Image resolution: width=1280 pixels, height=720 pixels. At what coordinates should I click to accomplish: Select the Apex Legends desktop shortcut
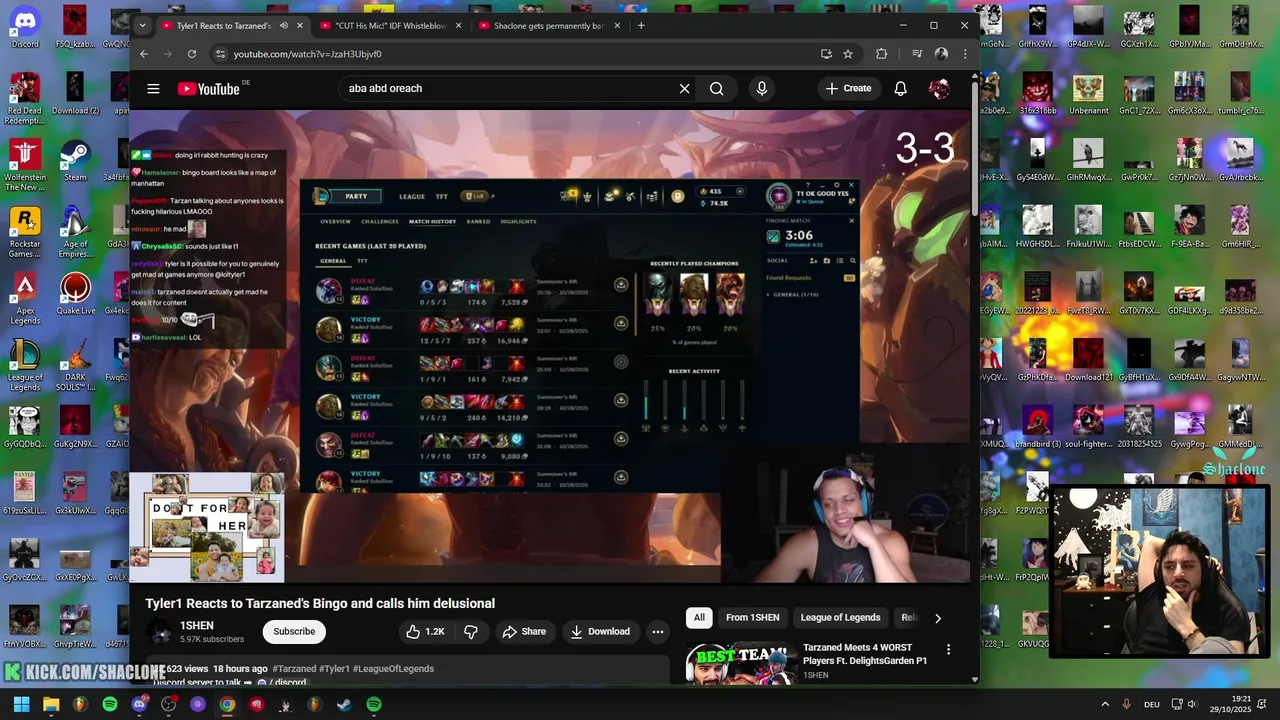point(25,300)
